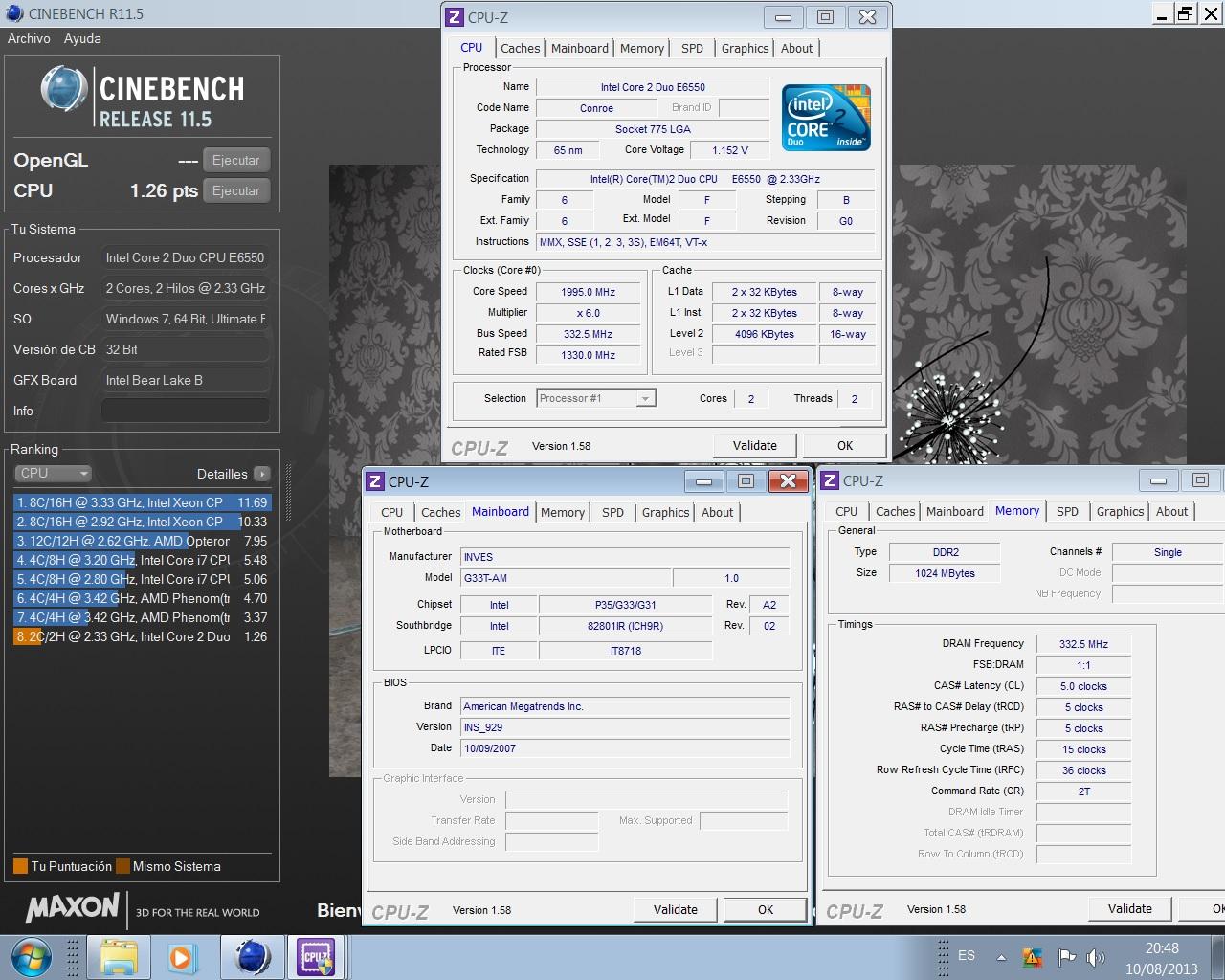Select SPD tab in the Memory tab CPU-Z window
Image resolution: width=1225 pixels, height=980 pixels.
(1067, 511)
